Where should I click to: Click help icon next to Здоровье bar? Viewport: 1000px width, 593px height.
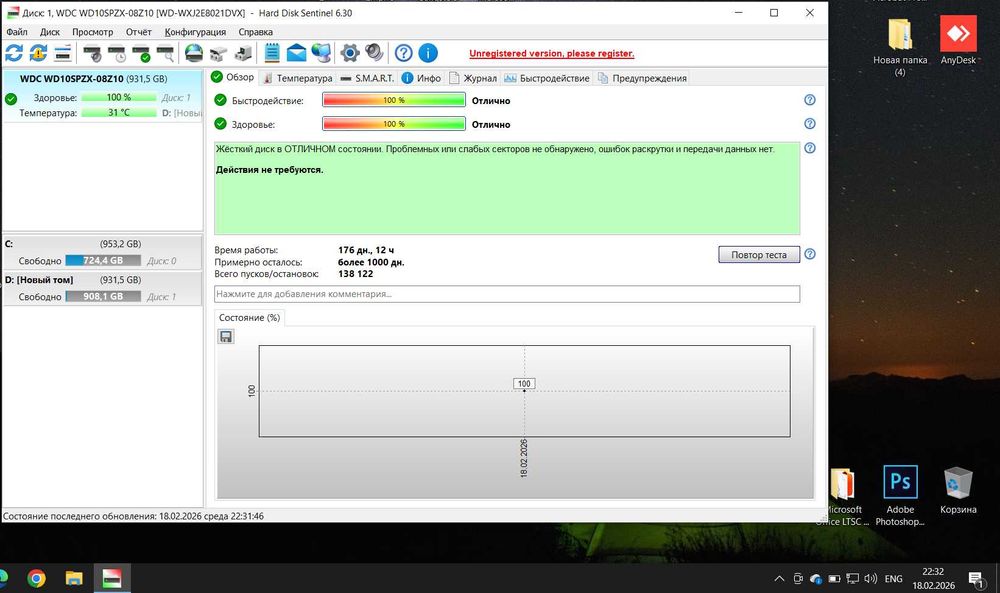[809, 124]
